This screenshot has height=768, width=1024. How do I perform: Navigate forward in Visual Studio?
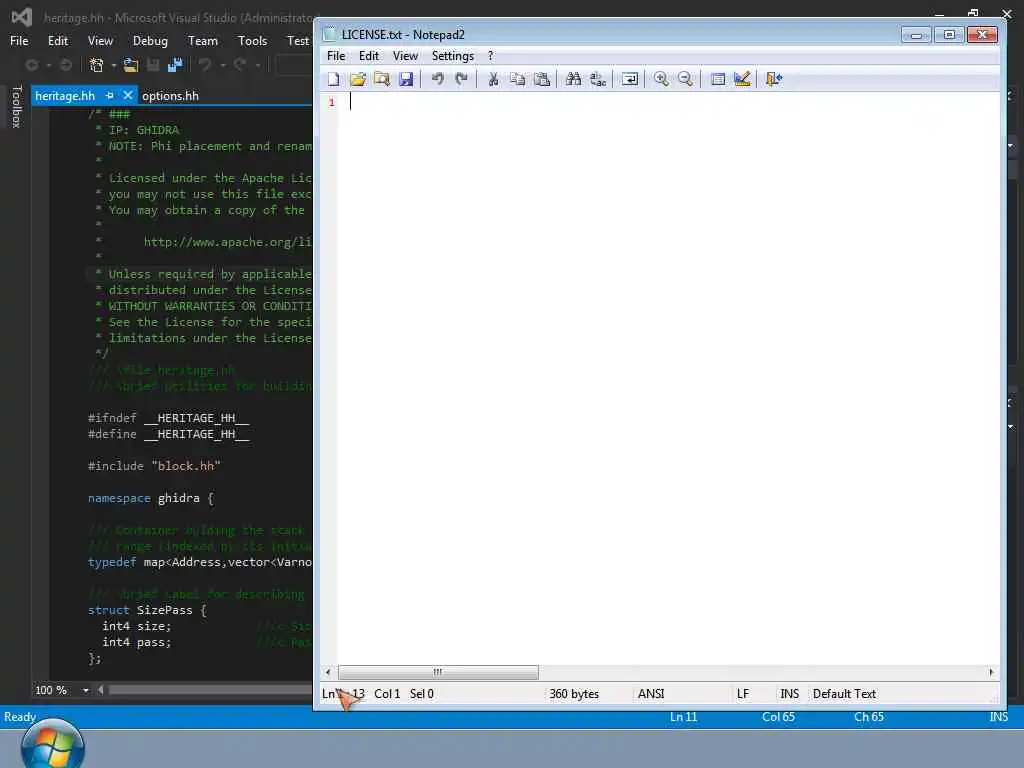(66, 65)
